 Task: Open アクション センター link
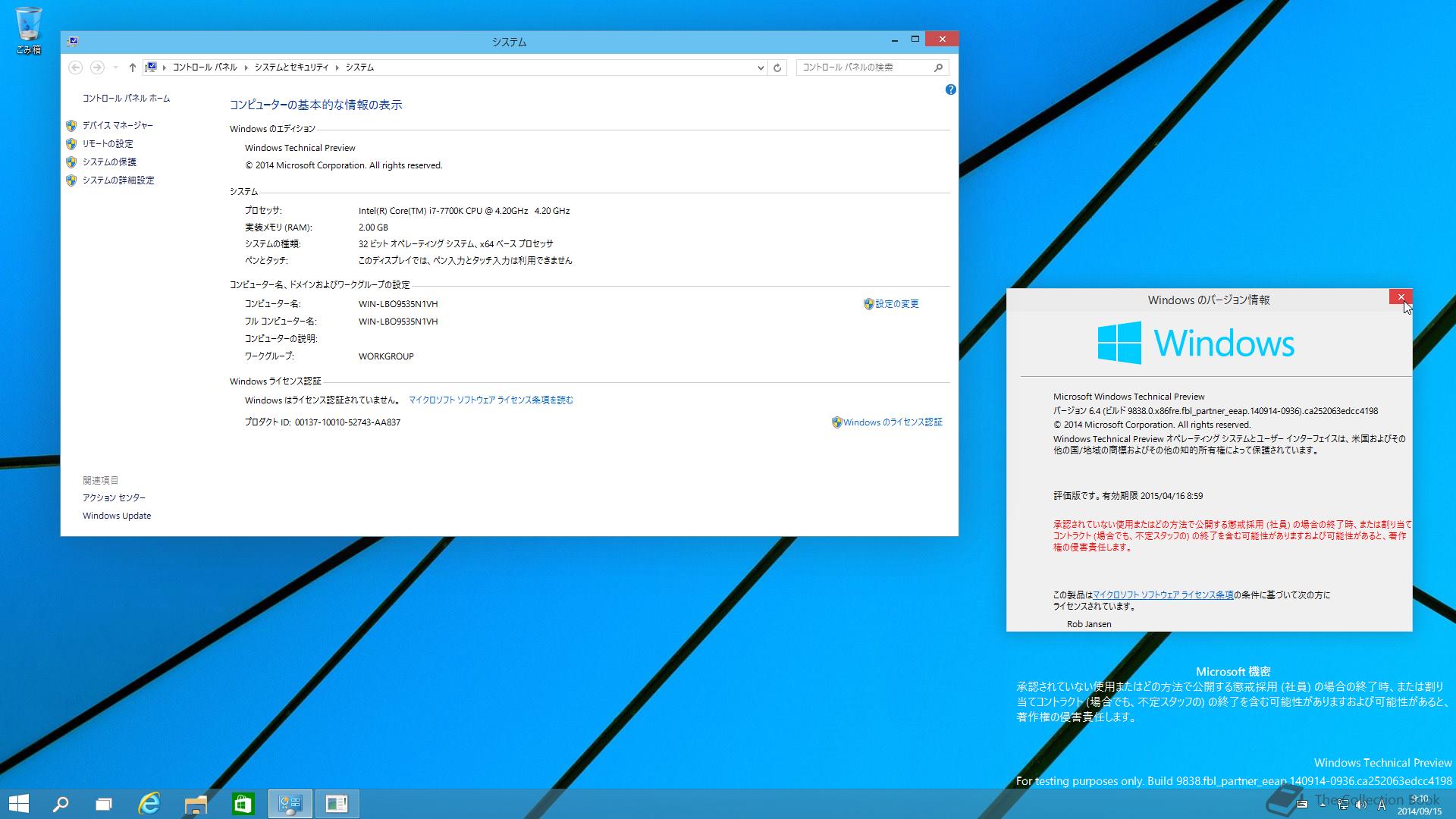click(x=114, y=498)
